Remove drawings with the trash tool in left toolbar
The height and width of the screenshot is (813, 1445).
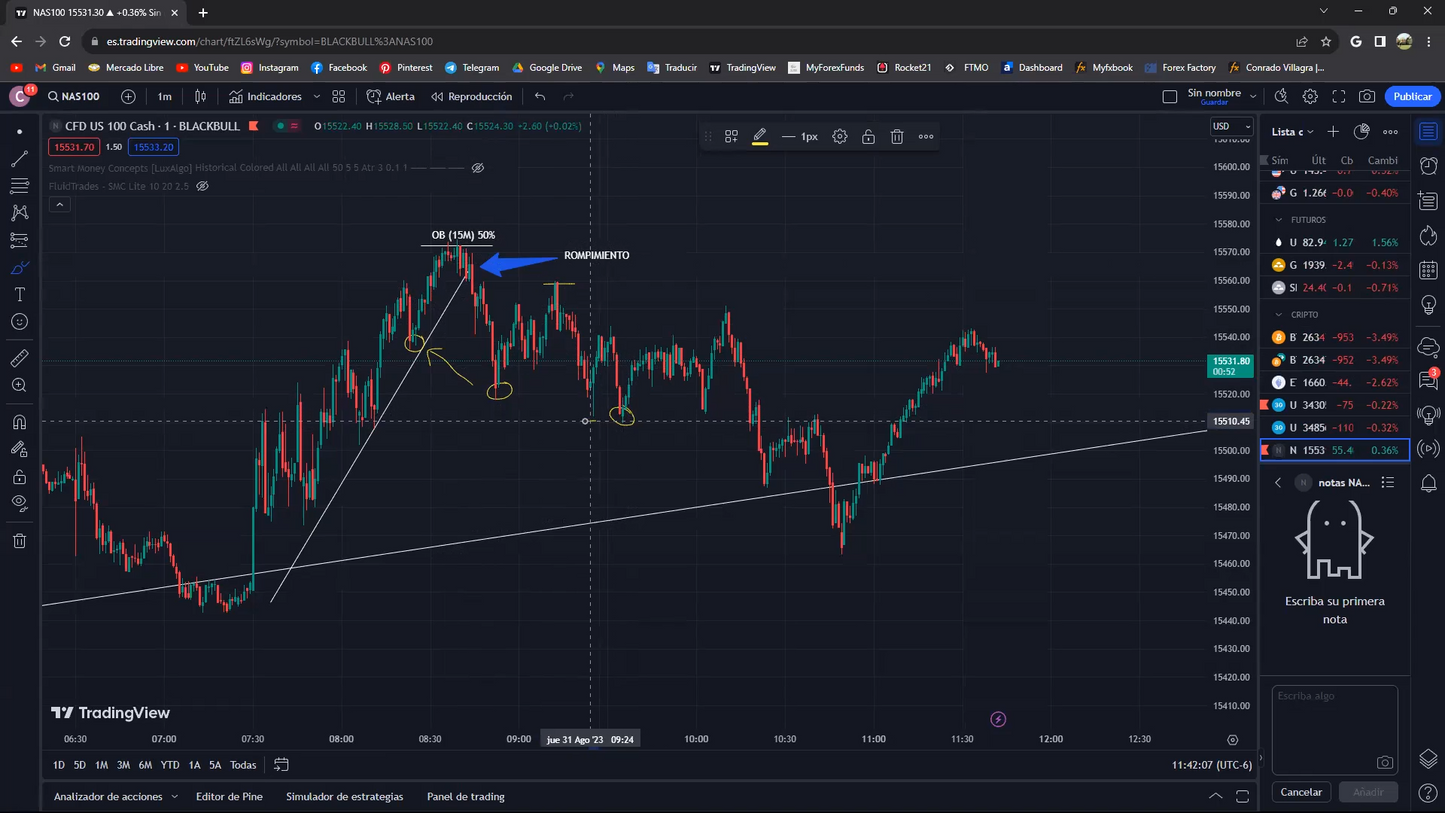19,541
